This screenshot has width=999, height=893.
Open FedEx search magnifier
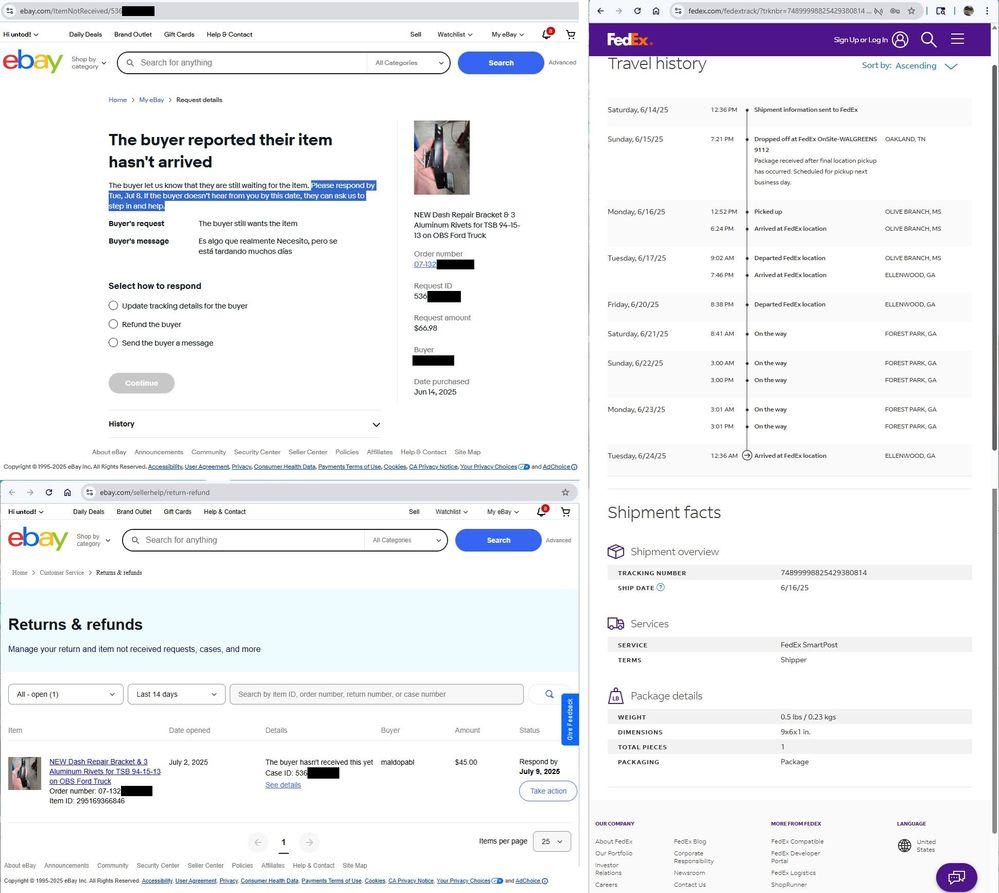tap(929, 39)
